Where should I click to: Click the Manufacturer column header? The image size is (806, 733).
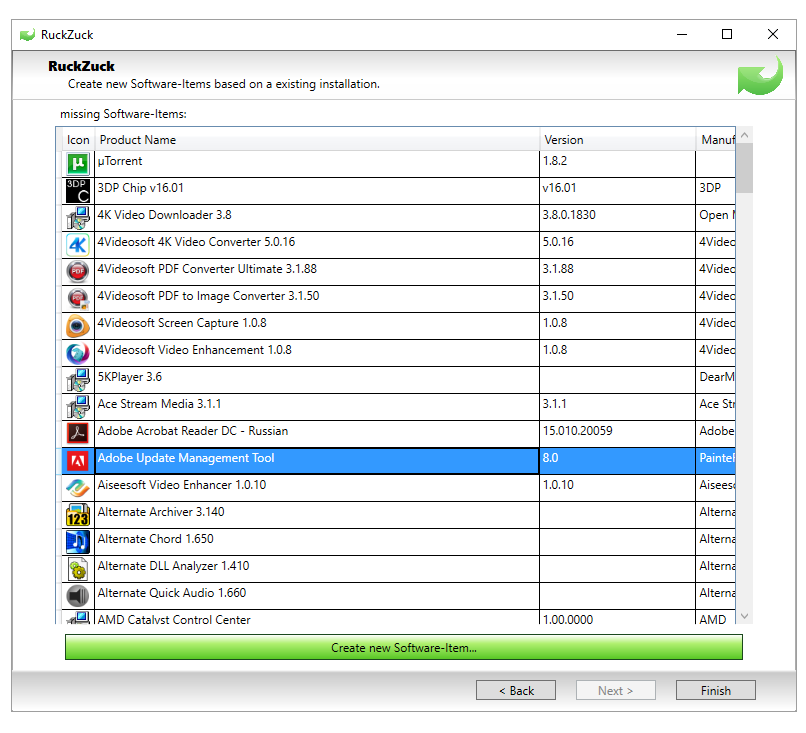click(718, 140)
